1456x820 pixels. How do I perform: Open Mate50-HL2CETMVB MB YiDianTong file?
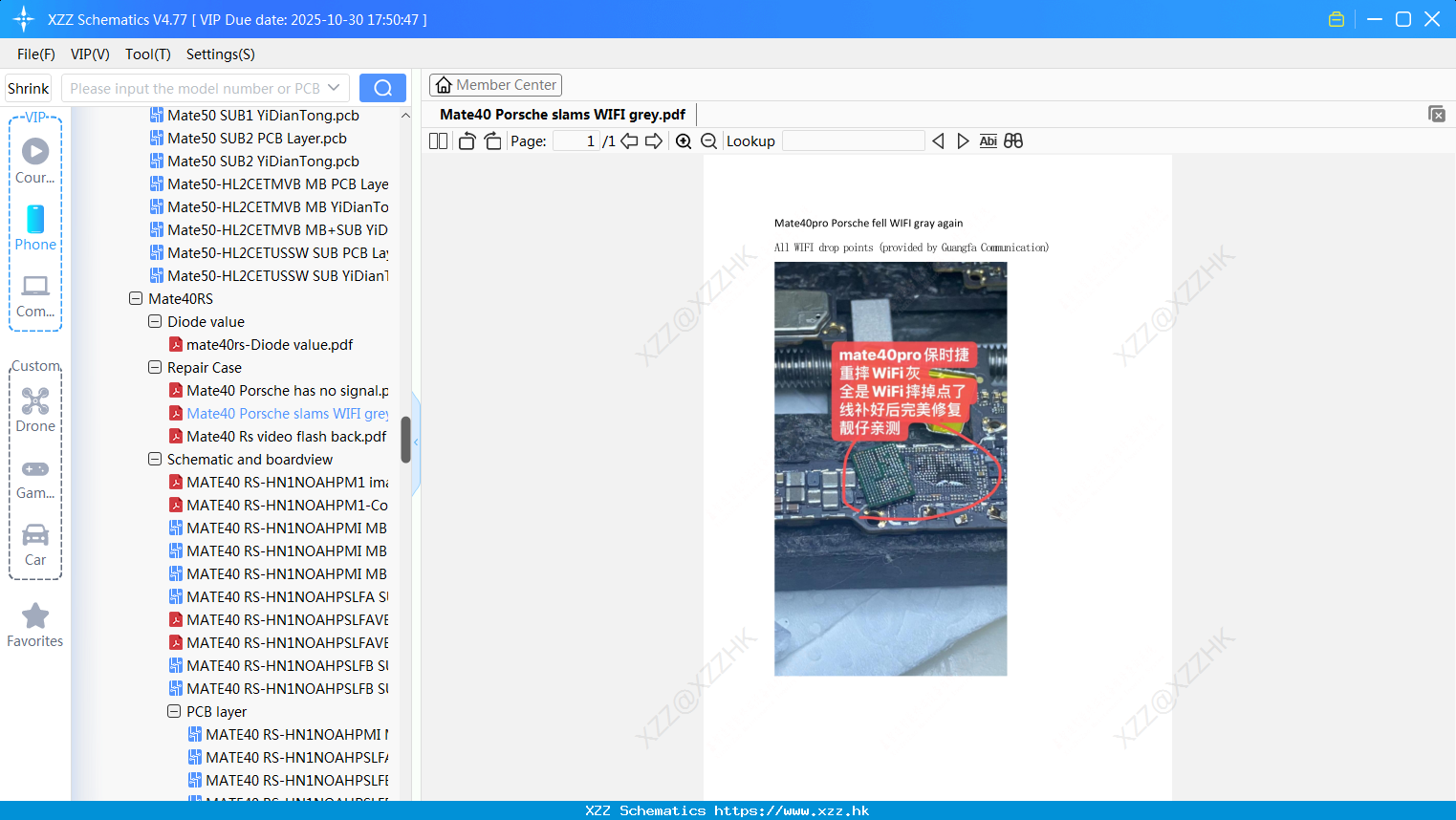click(270, 206)
